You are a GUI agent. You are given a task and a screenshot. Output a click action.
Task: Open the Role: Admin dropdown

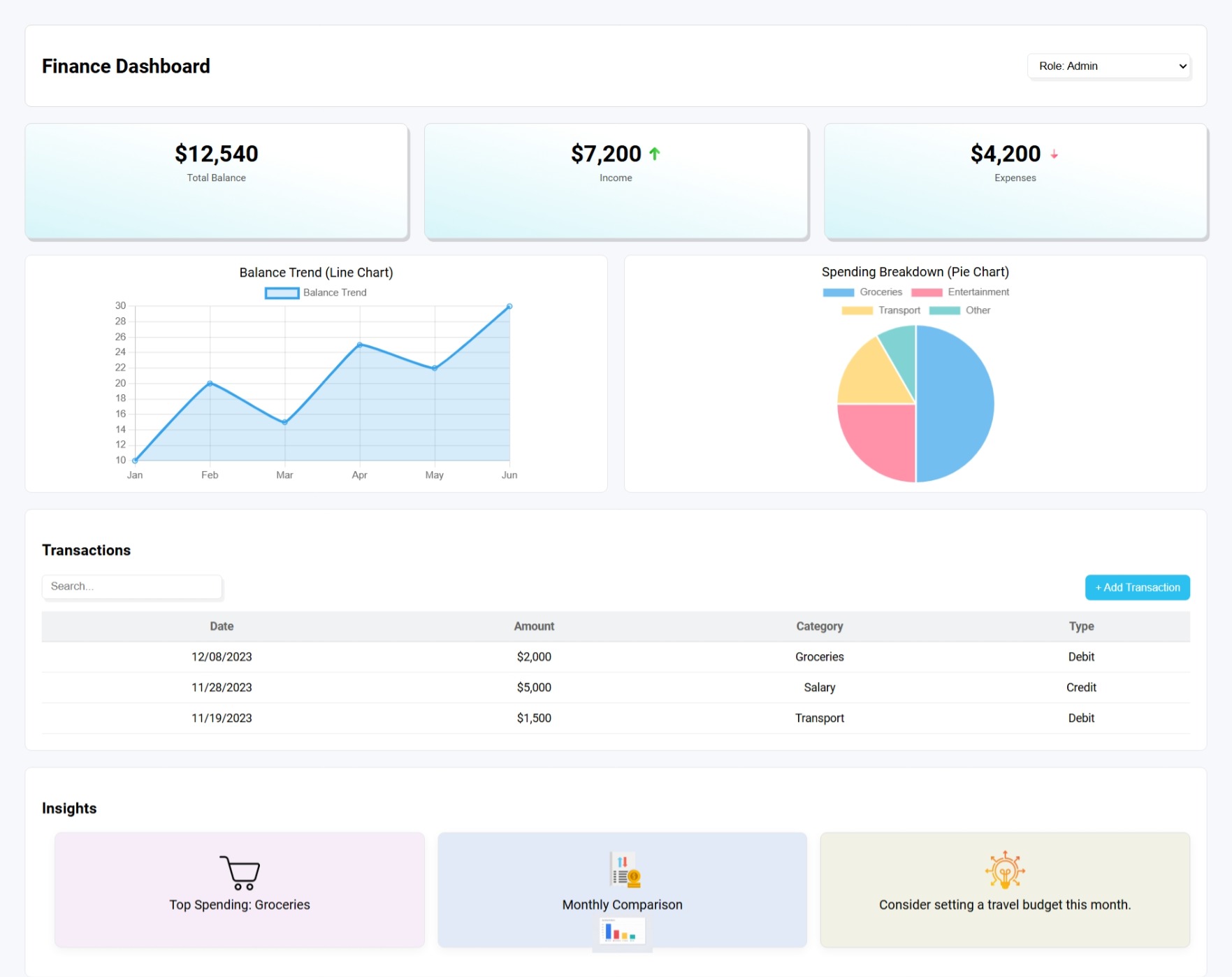(x=1109, y=66)
